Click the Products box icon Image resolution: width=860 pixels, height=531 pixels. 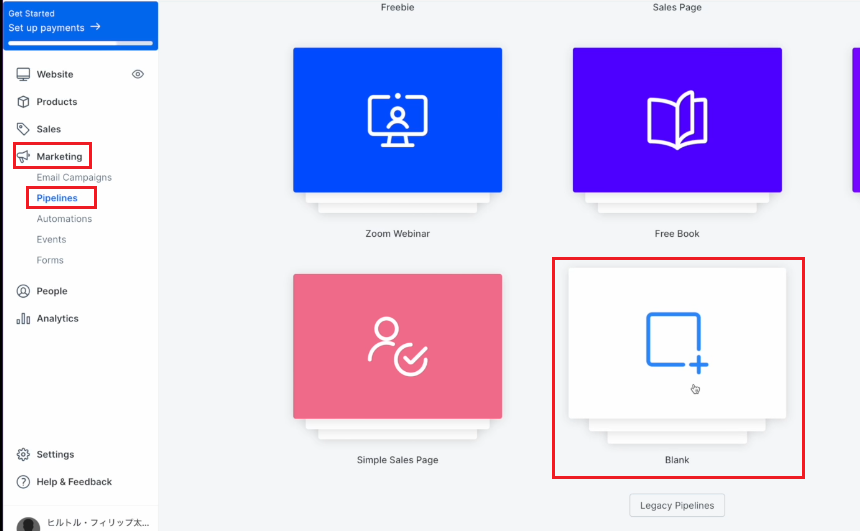[x=23, y=101]
